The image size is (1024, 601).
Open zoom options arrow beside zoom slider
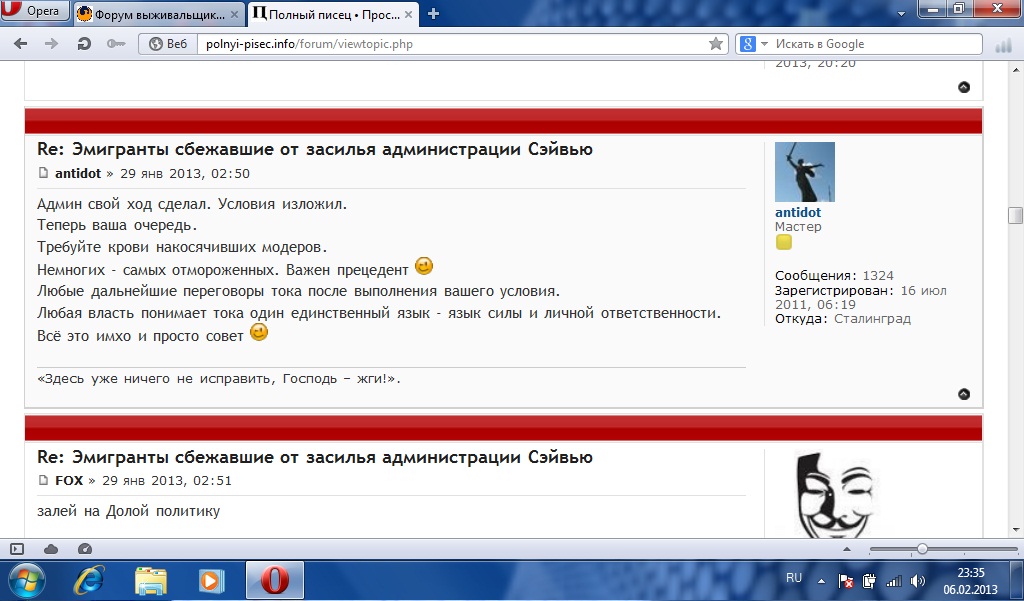click(x=847, y=549)
